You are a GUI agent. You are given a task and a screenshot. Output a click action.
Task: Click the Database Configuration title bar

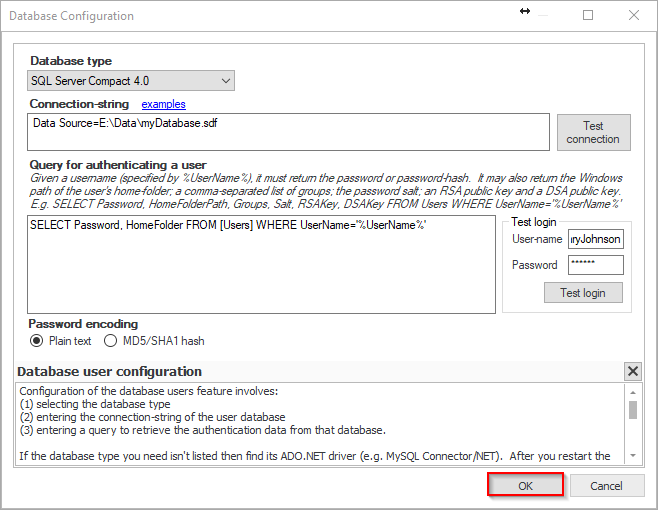(x=250, y=15)
